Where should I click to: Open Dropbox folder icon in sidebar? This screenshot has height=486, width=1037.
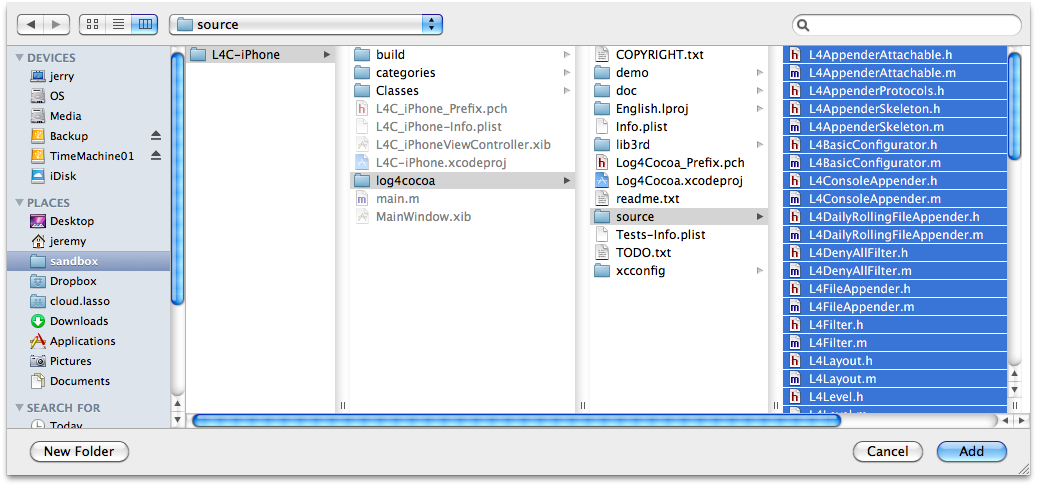click(38, 281)
